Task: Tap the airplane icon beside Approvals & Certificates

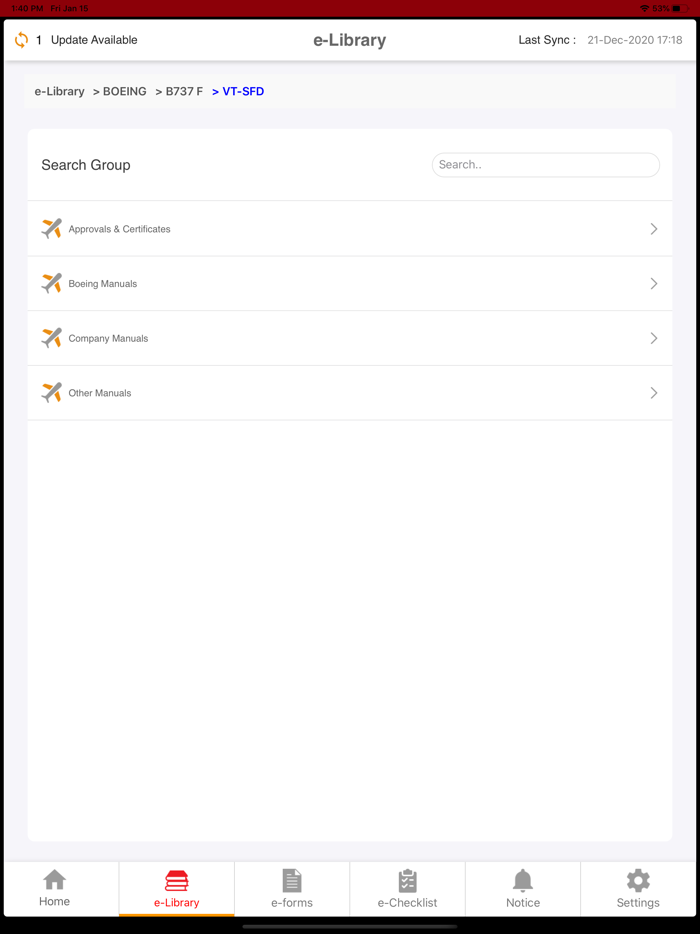Action: (x=51, y=228)
